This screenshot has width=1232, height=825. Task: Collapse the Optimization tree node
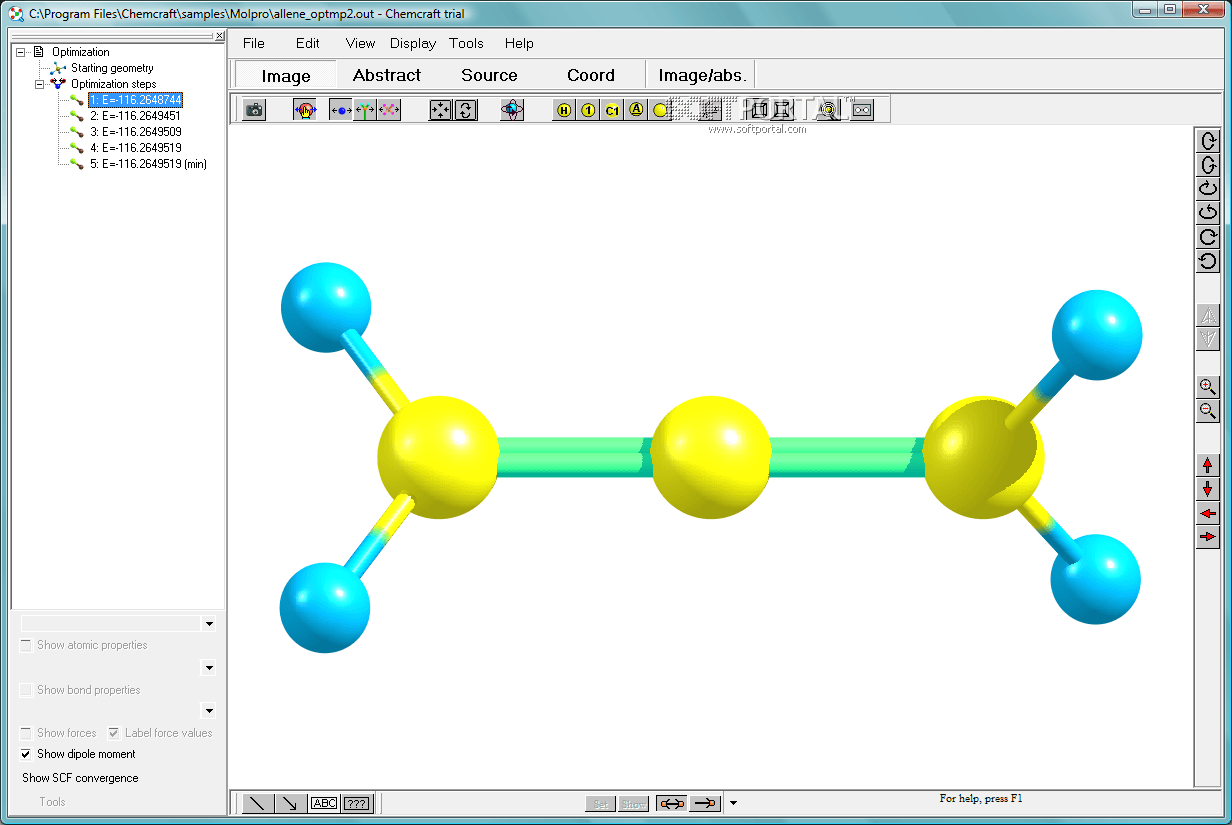(21, 52)
